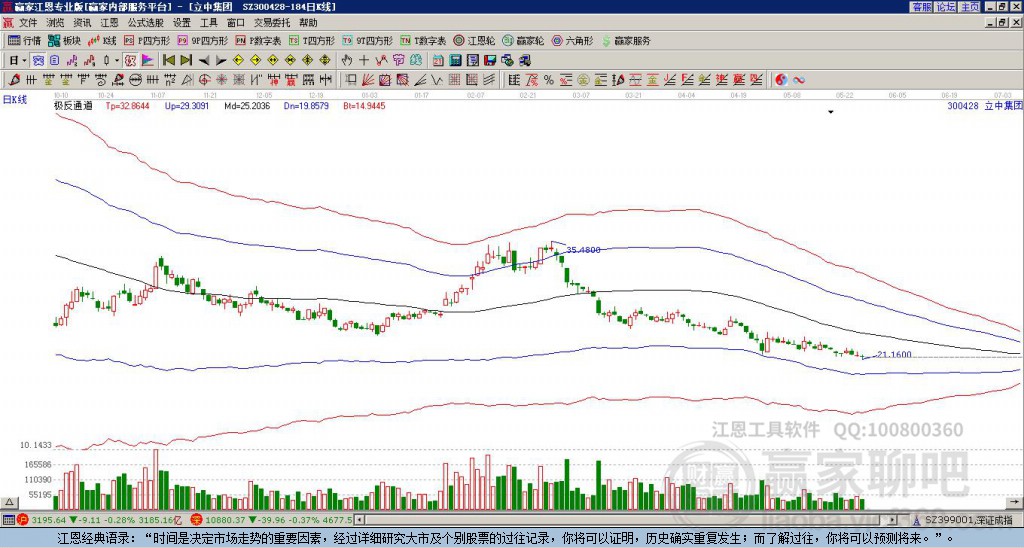Open the 设置 menu
The width and height of the screenshot is (1024, 548).
pyautogui.click(x=182, y=23)
